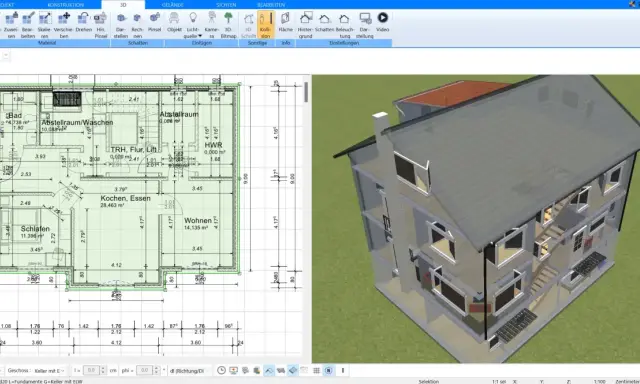640x384 pixels.
Task: Run the Rechnen shadow calculation
Action: click(x=138, y=24)
